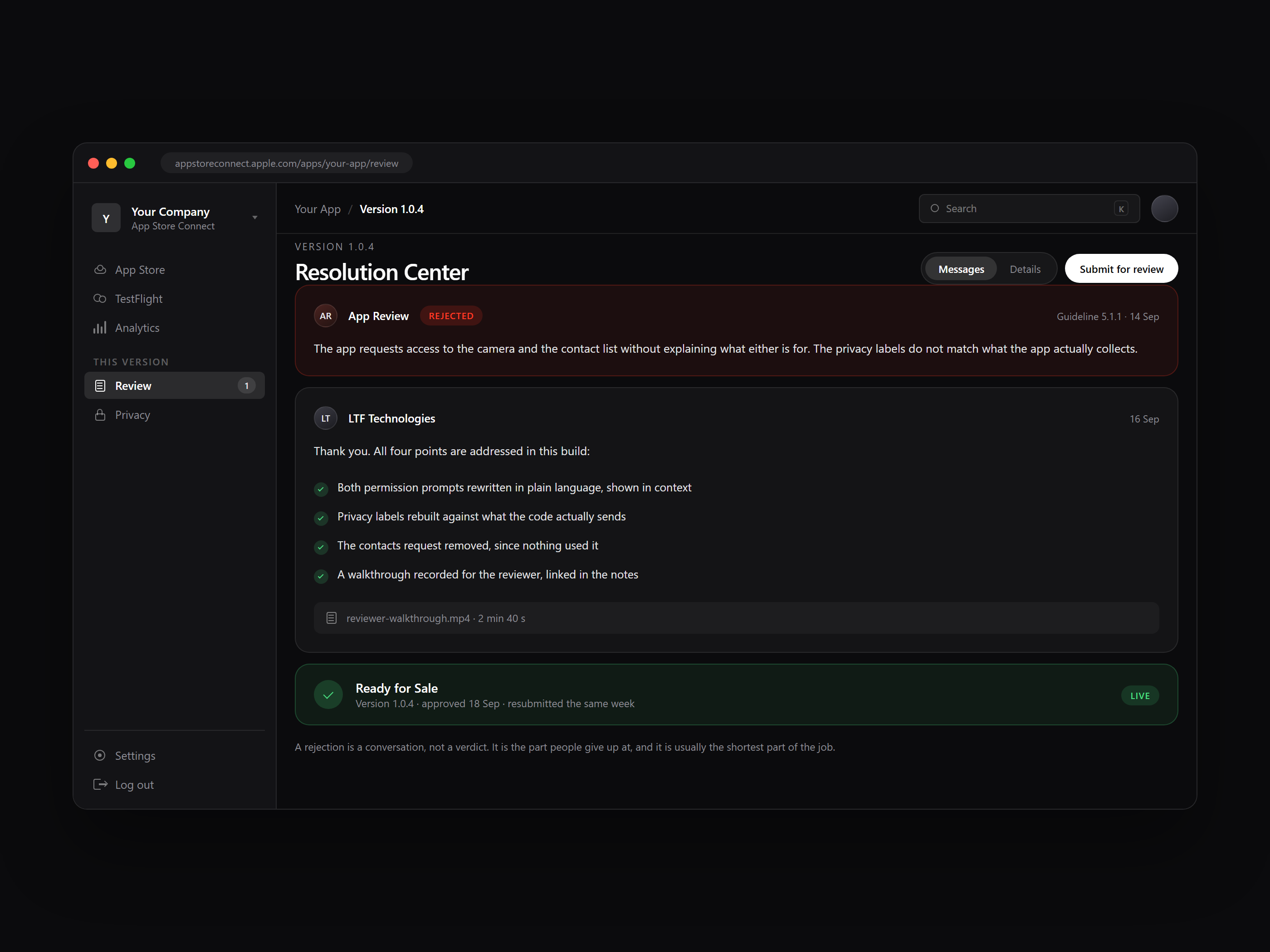1270x952 pixels.
Task: Click the Log out arrow icon
Action: 101,784
